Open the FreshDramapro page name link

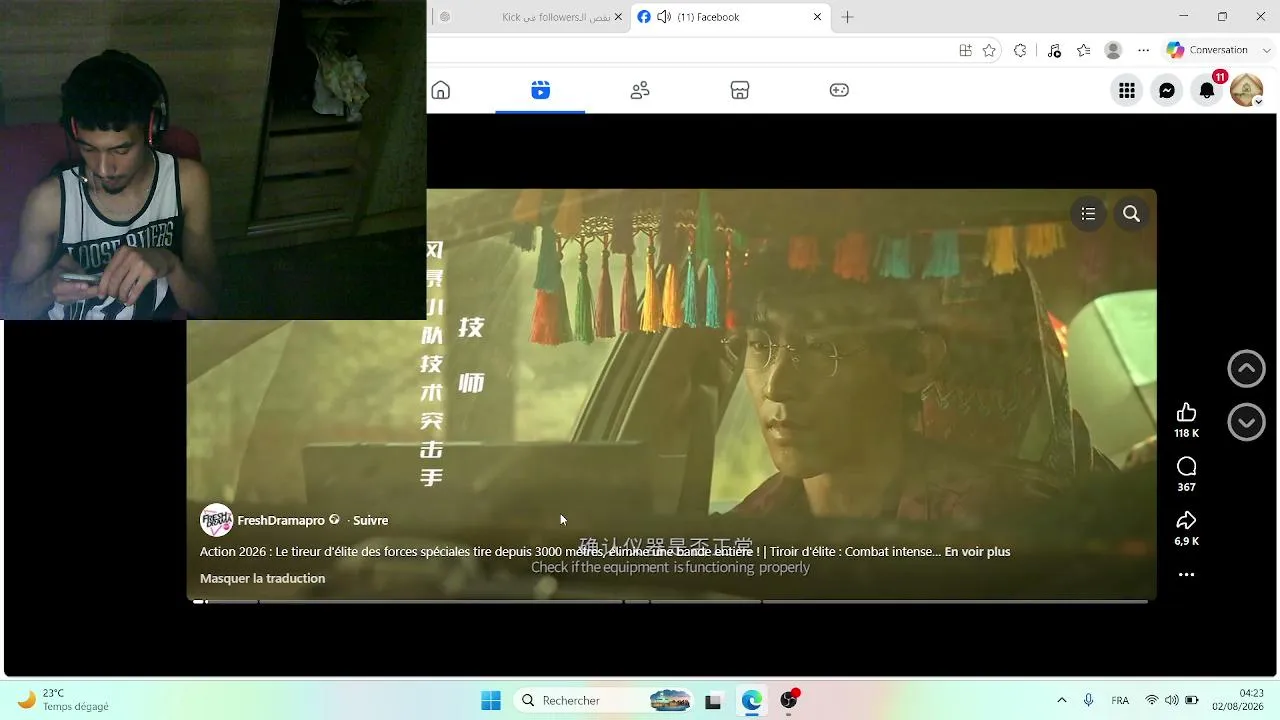point(281,521)
